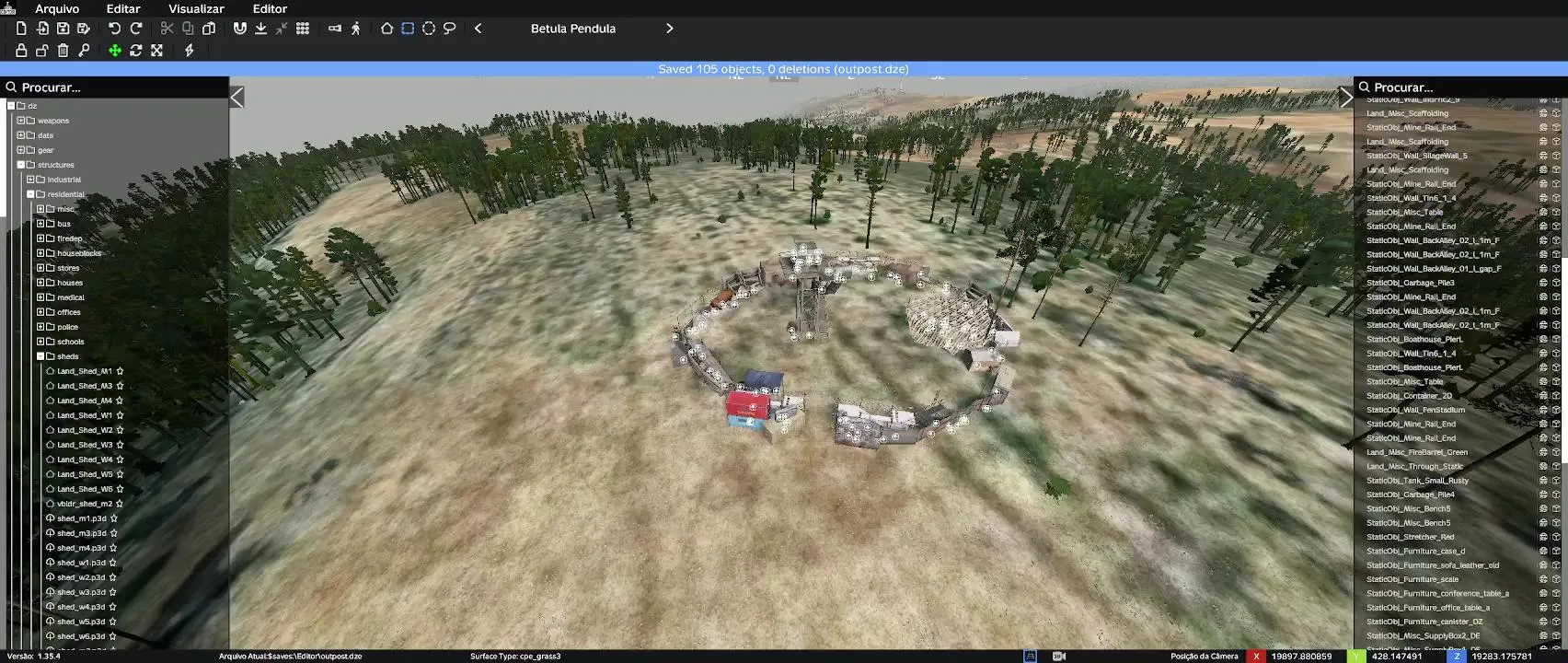Select the police folder in tree
This screenshot has height=663, width=1568.
(x=68, y=327)
